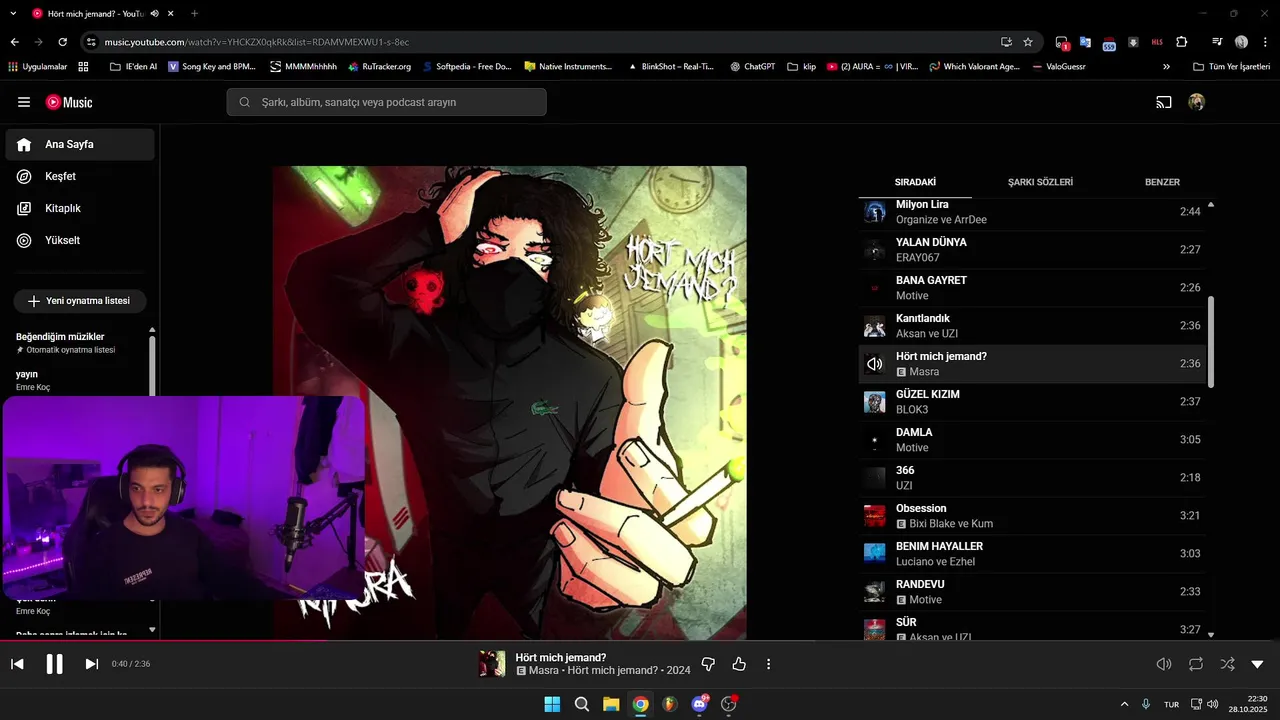Play YALAN DÜNYA by ERAY067
This screenshot has width=1280, height=720.
point(1032,250)
